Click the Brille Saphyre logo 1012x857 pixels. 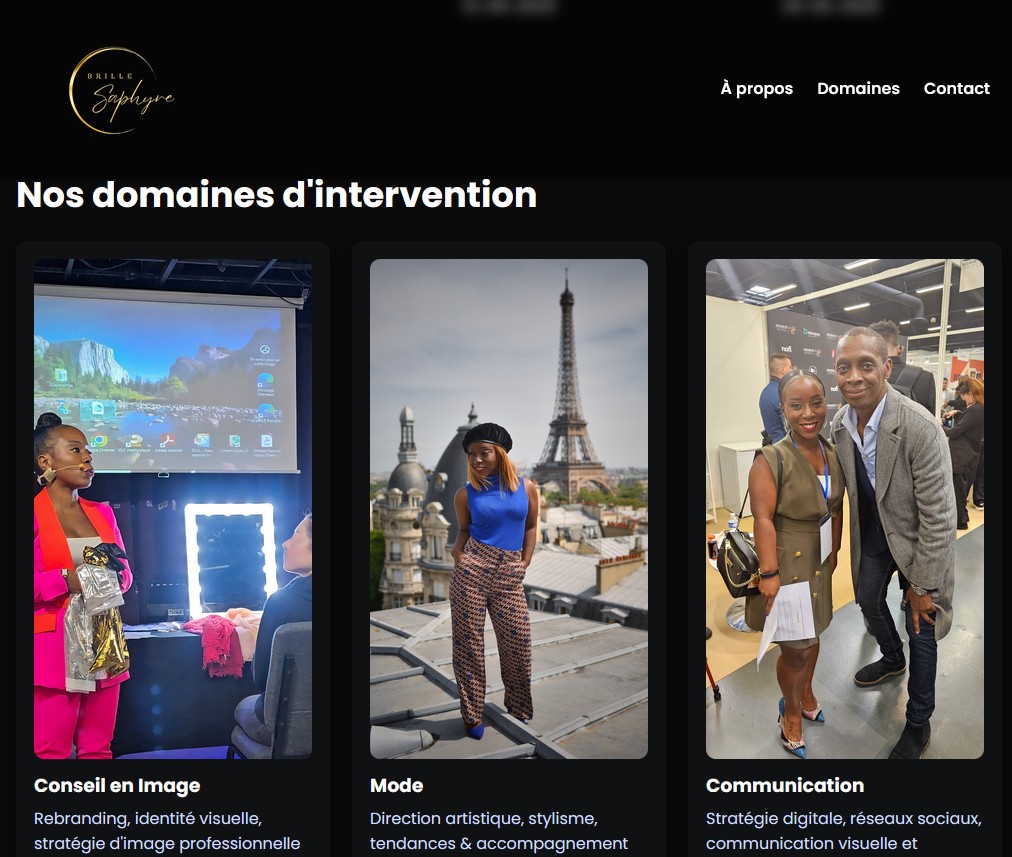click(x=121, y=90)
